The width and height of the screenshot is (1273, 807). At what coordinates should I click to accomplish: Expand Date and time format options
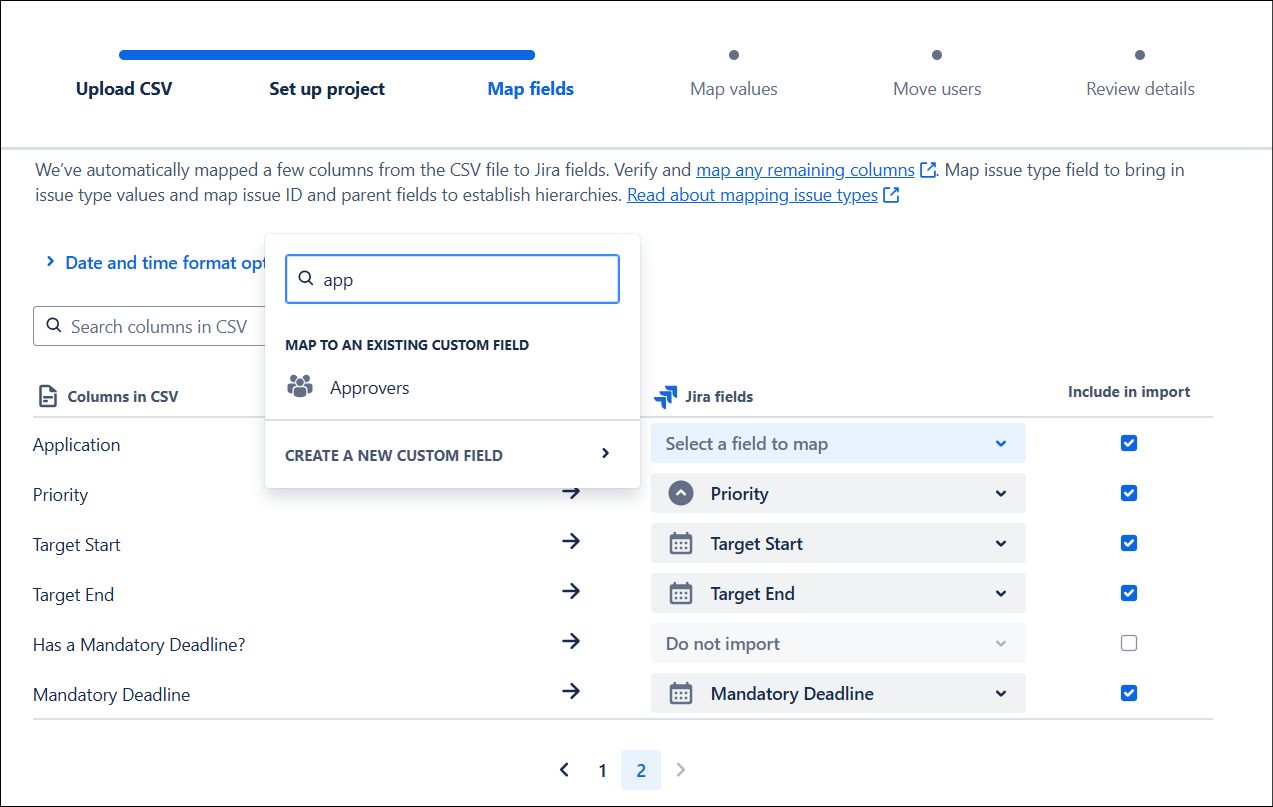[x=155, y=263]
